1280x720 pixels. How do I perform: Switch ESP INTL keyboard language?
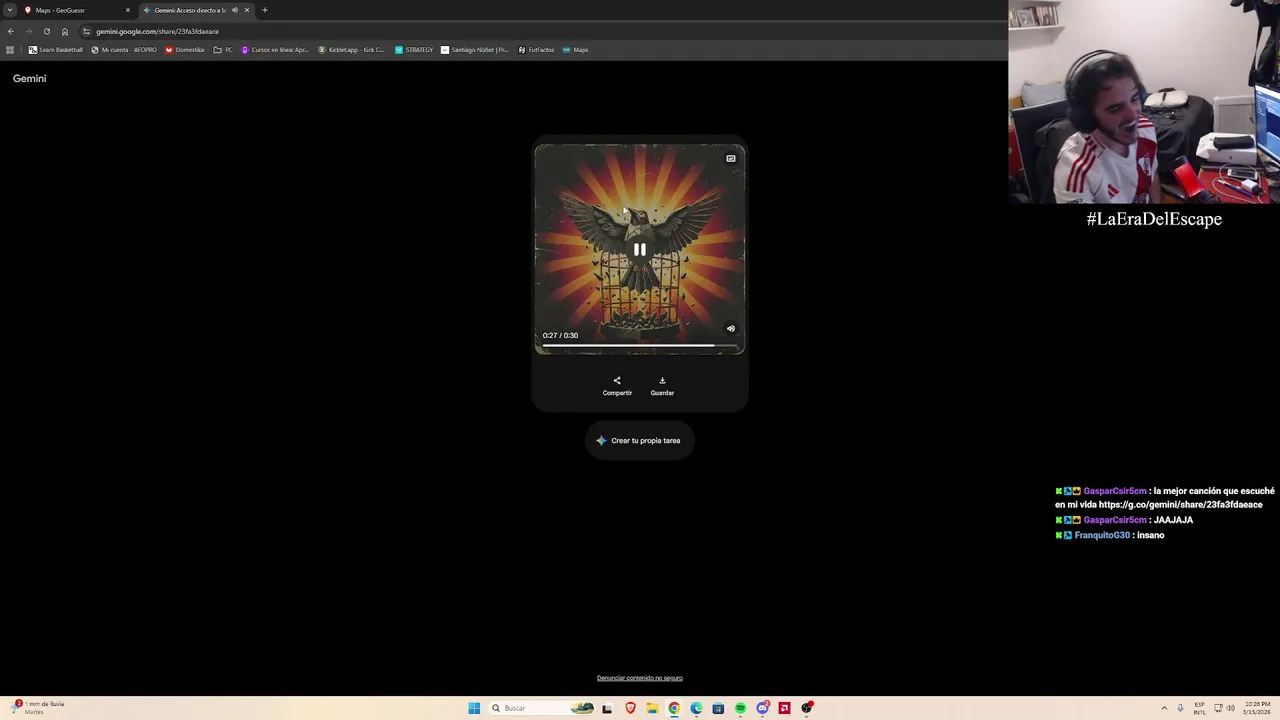pos(1199,708)
